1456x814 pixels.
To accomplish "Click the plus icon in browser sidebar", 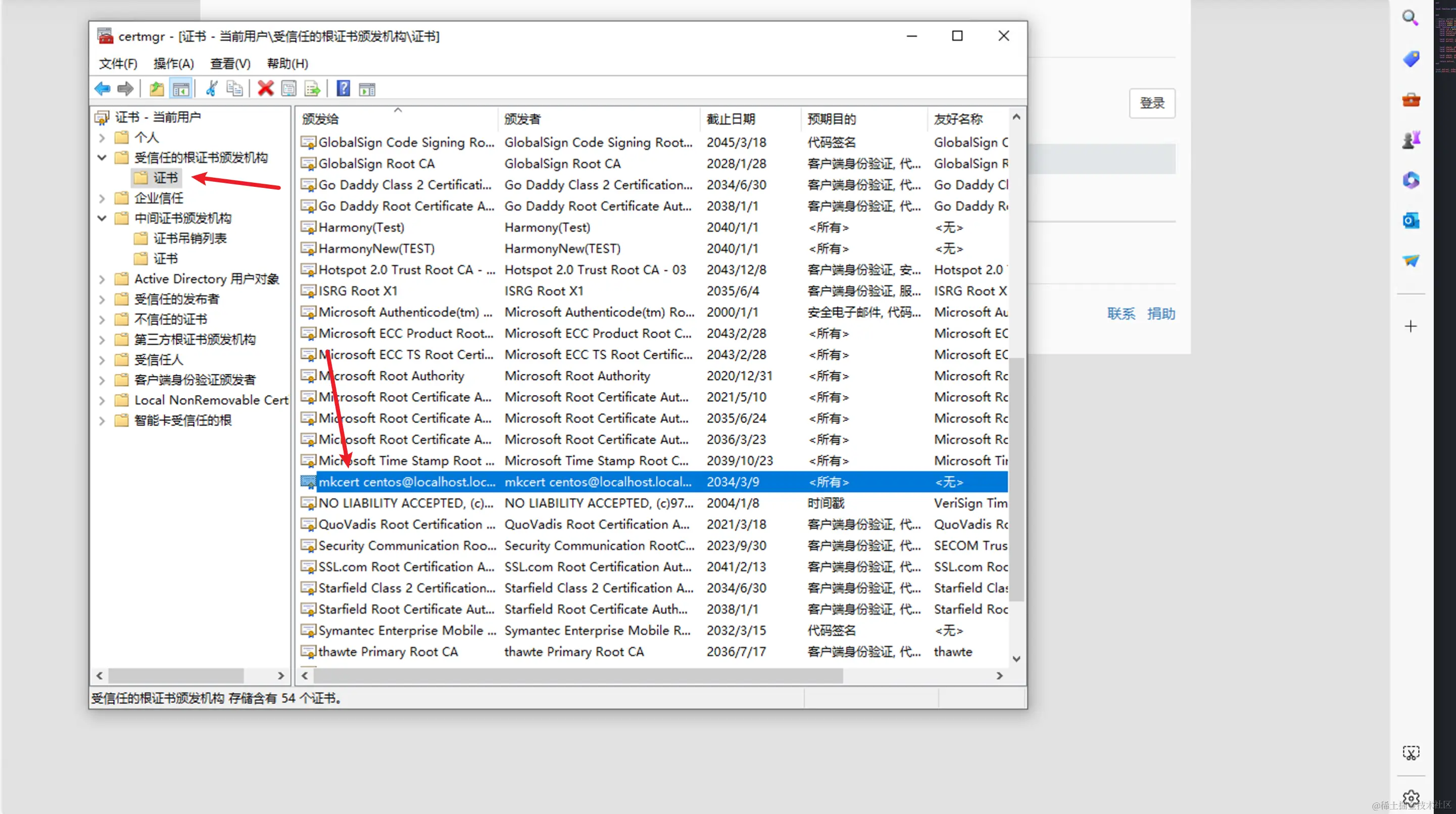I will (1411, 327).
